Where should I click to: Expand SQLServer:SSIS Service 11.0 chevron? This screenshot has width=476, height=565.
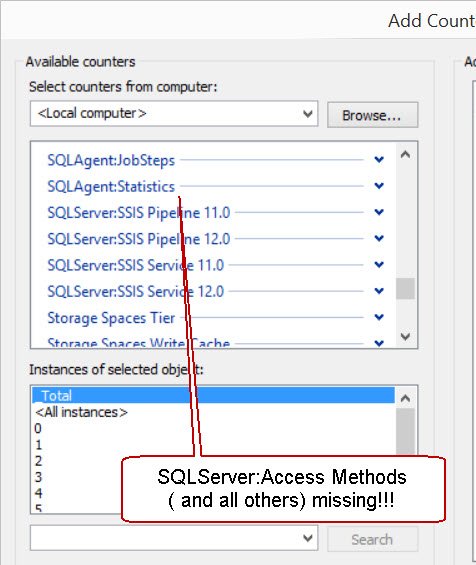tap(379, 265)
